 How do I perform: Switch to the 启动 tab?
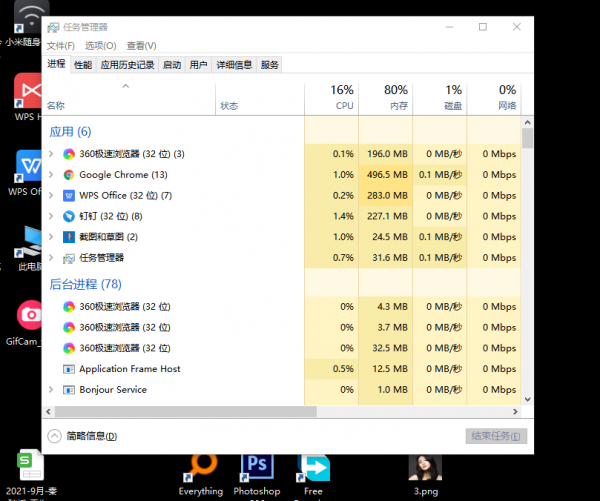click(172, 65)
